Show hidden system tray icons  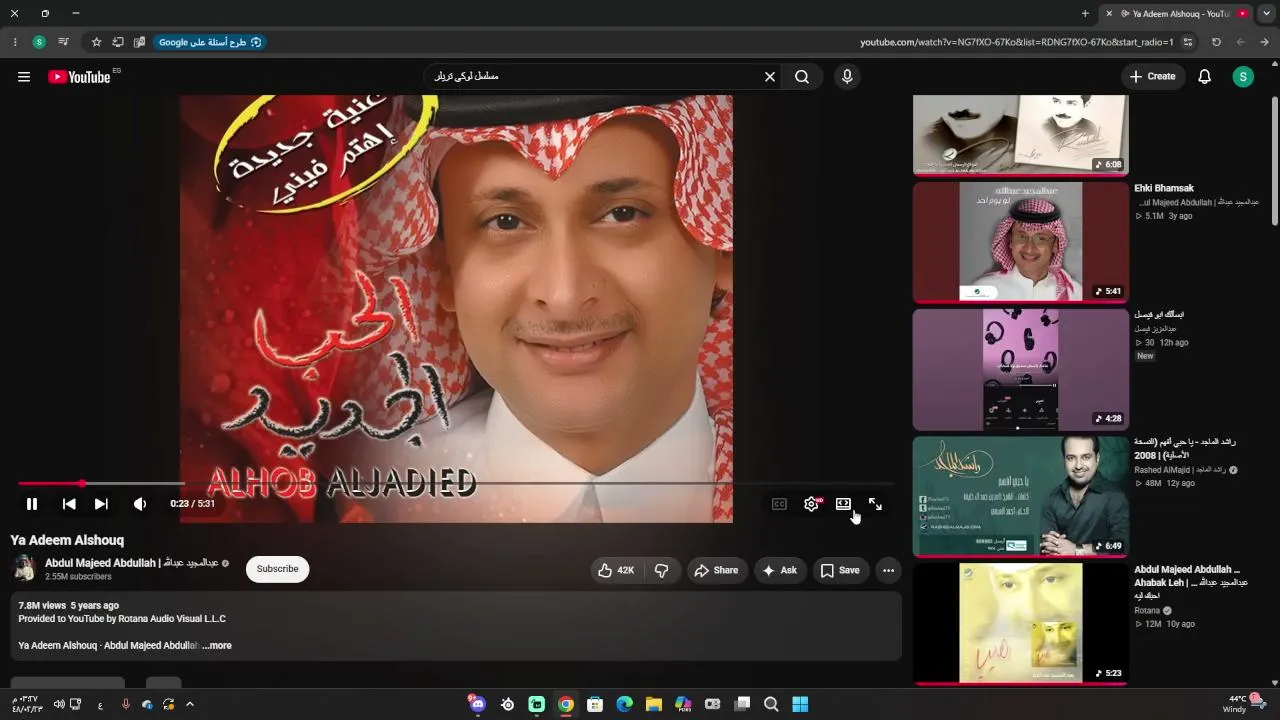(190, 704)
